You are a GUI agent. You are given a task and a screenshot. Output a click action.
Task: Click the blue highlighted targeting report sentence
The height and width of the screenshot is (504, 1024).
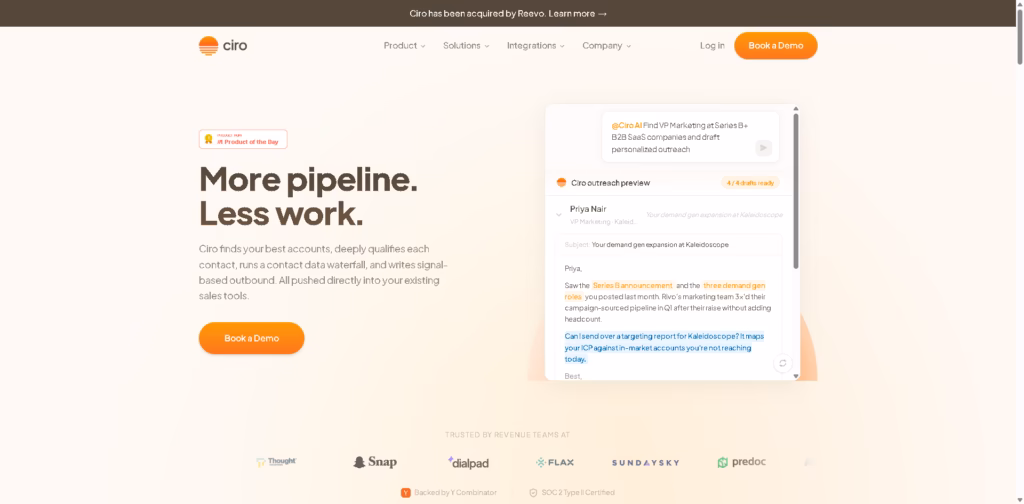click(664, 347)
